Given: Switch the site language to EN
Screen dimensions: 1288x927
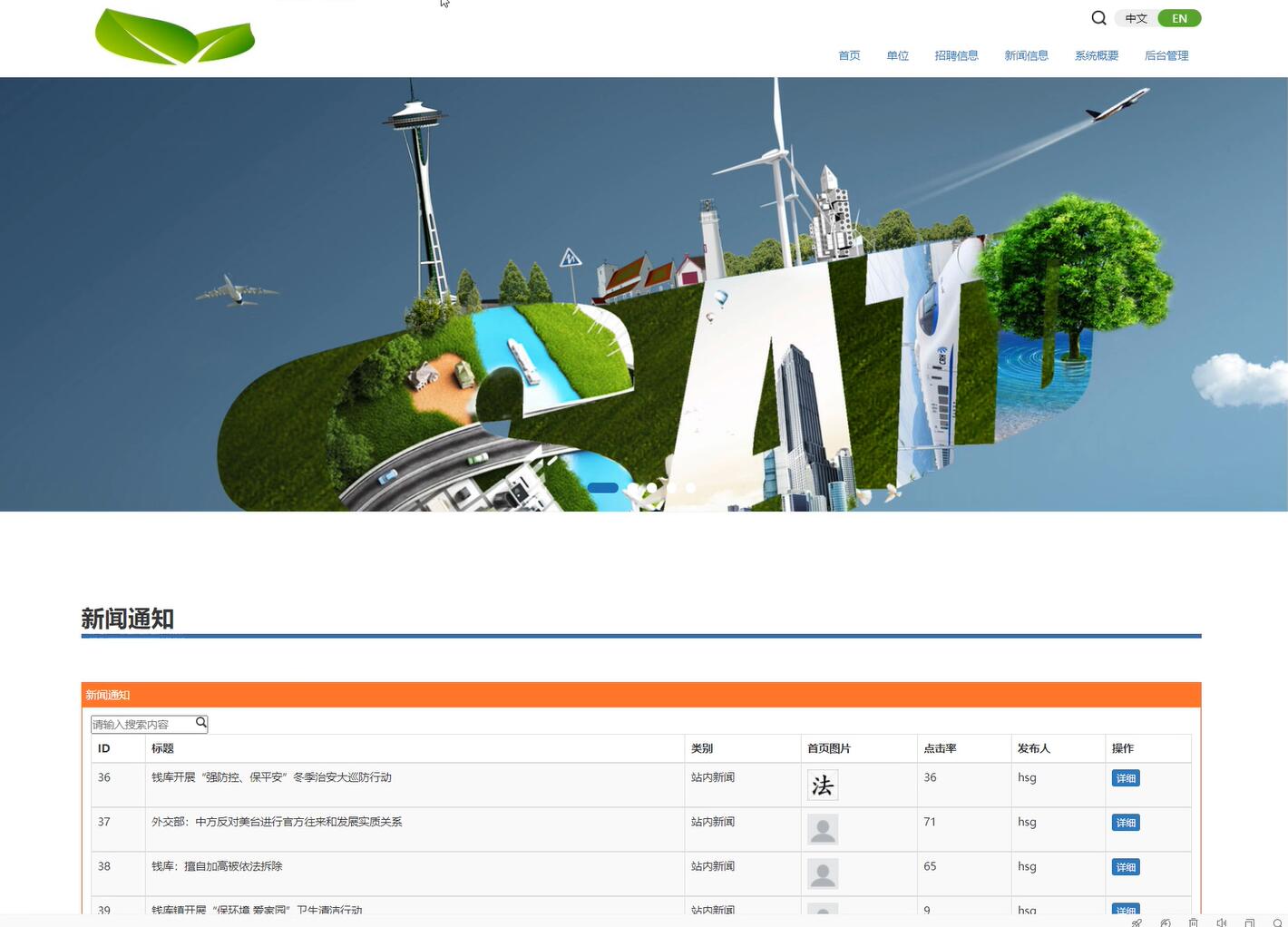Looking at the screenshot, I should (x=1179, y=18).
